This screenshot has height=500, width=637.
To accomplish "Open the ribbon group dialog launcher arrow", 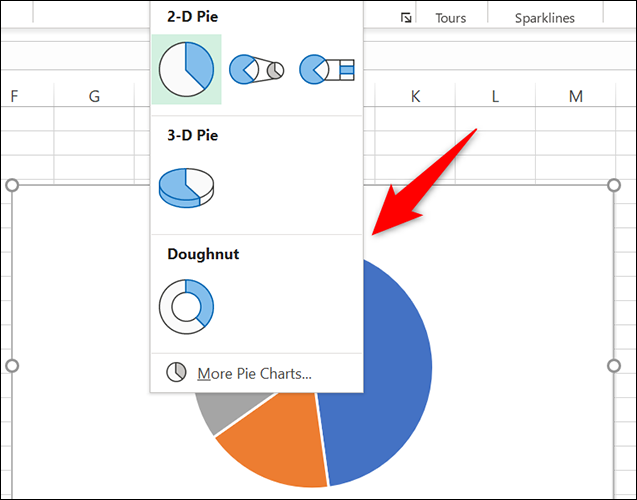I will pyautogui.click(x=406, y=18).
